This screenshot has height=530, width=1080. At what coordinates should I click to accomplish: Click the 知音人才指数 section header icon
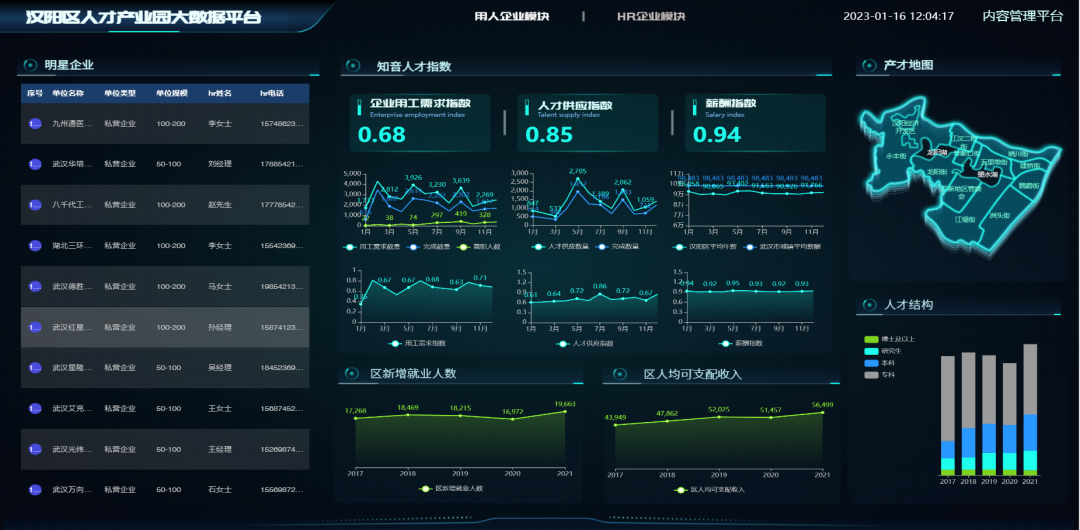352,66
